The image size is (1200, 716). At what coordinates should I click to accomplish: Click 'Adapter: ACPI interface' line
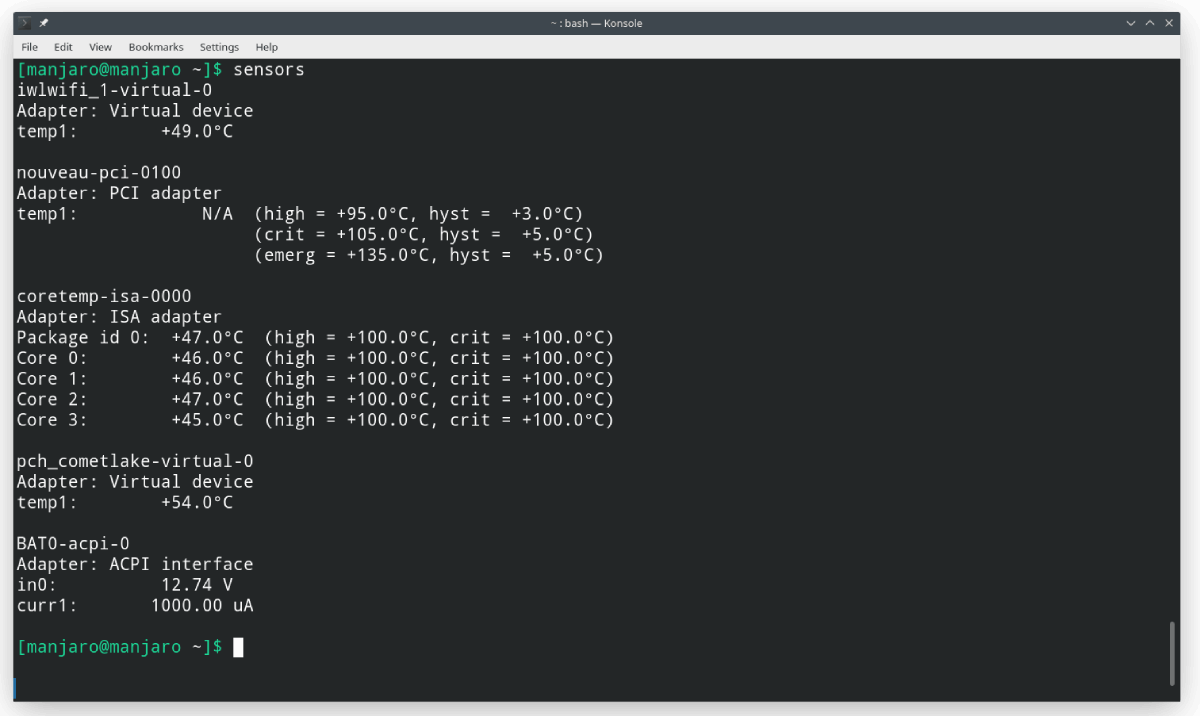pos(135,564)
